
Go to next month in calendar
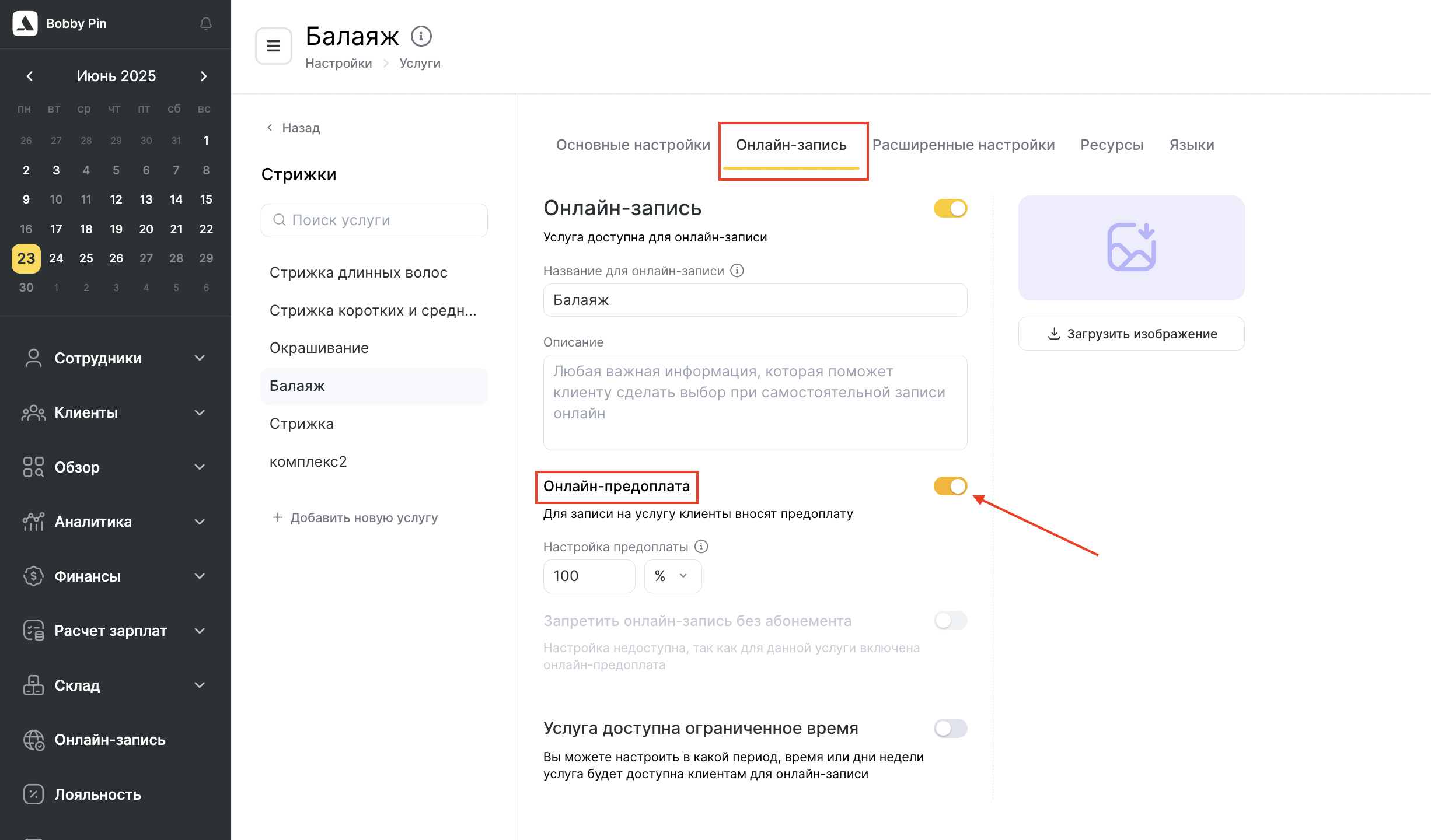pos(204,76)
